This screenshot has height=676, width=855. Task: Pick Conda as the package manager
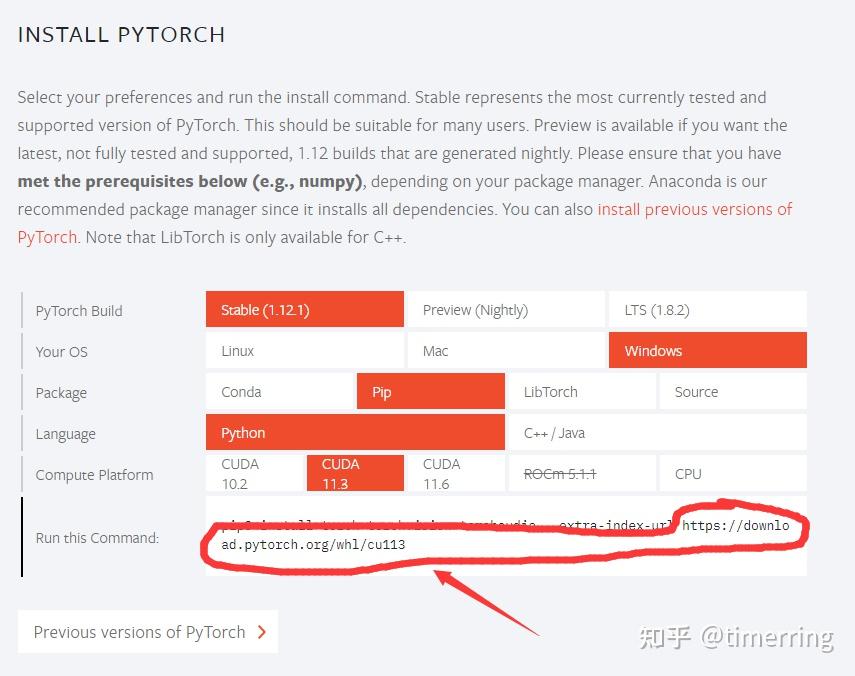pos(278,391)
